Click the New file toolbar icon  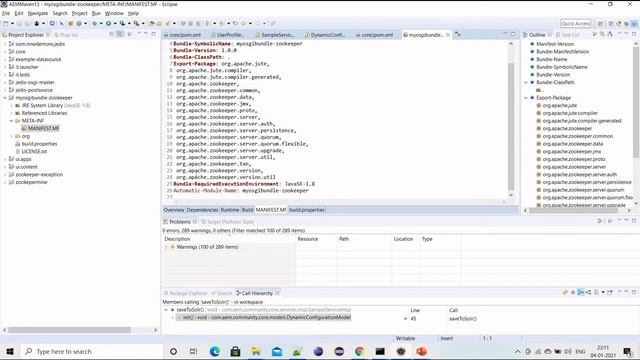[x=6, y=24]
